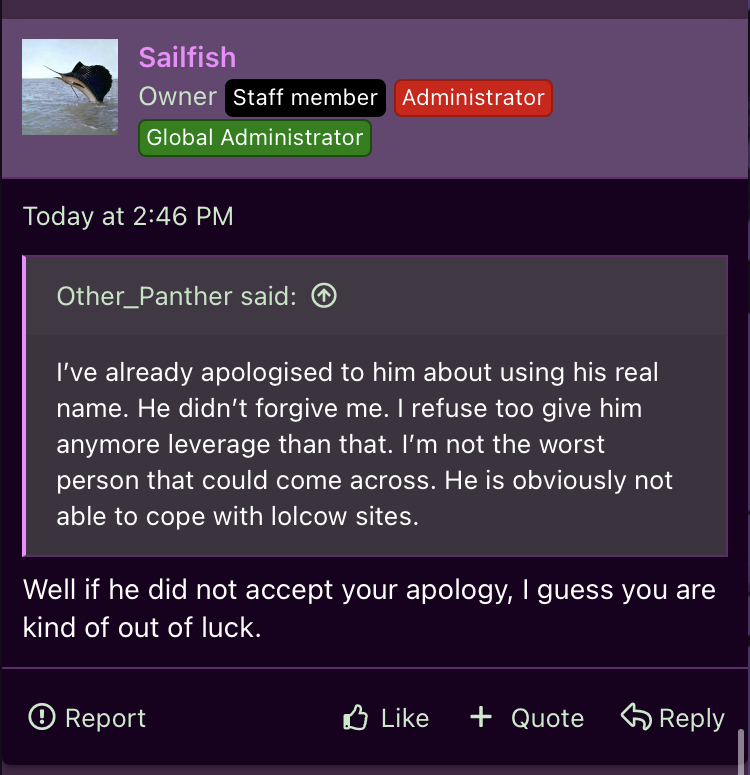Open Sailfish's sailfish avatar image
This screenshot has width=750, height=775.
click(x=71, y=87)
